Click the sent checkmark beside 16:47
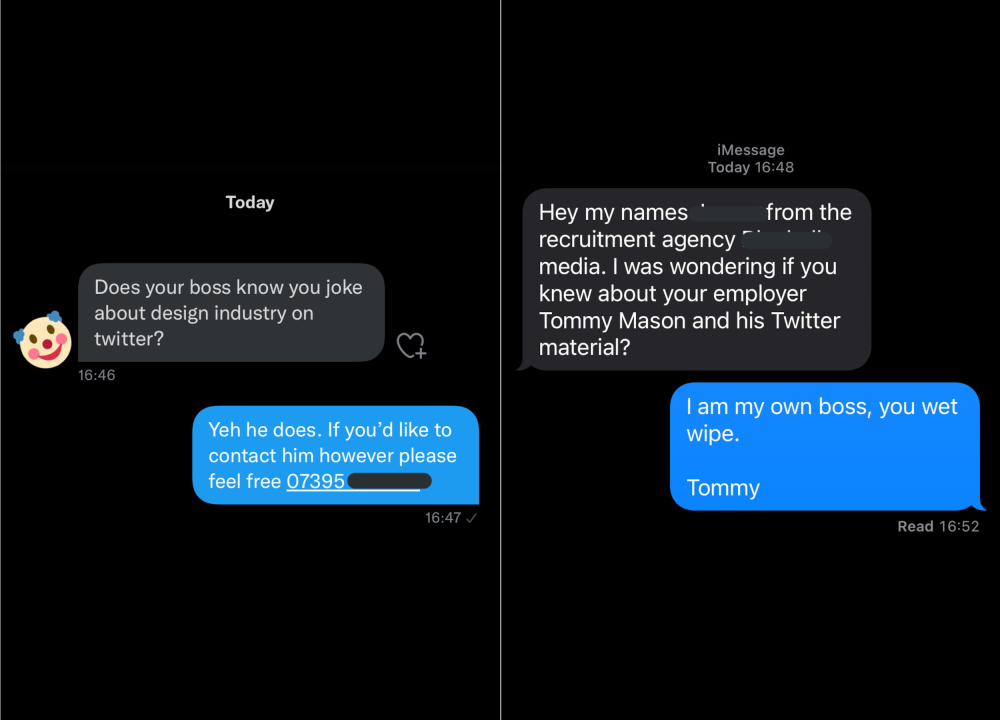1000x720 pixels. coord(472,517)
